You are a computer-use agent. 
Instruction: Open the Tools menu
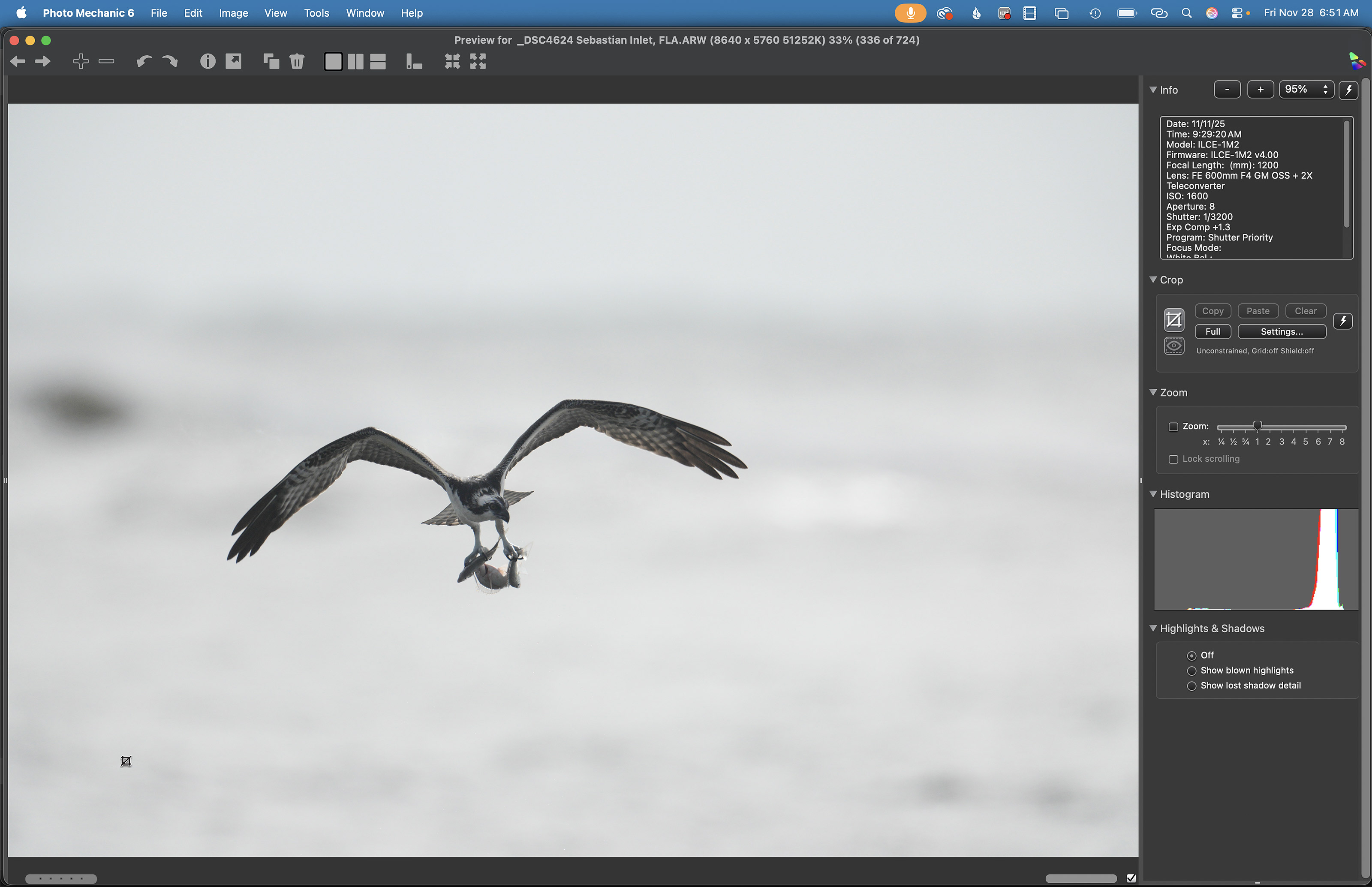[316, 13]
